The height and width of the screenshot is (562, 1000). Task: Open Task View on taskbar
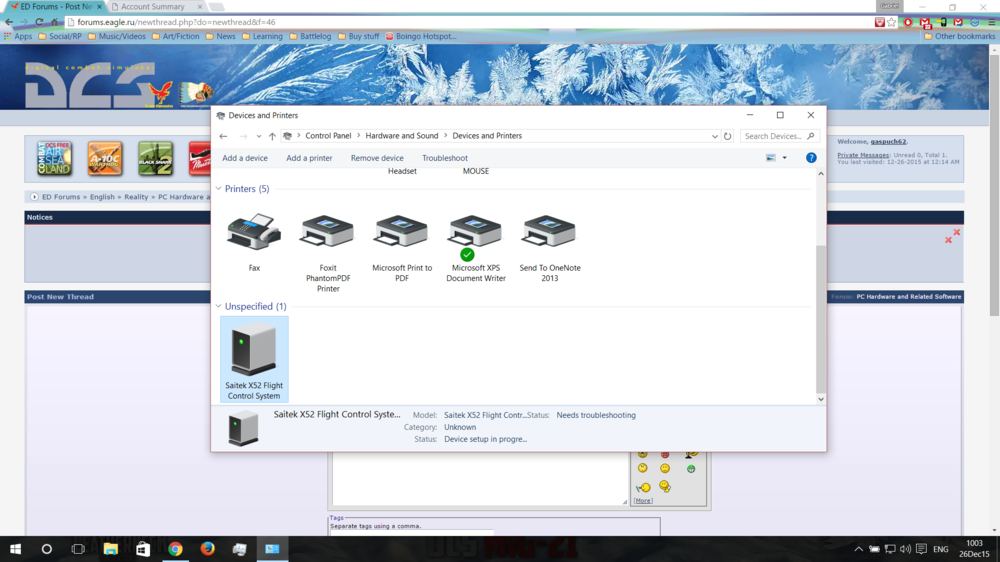[78, 549]
